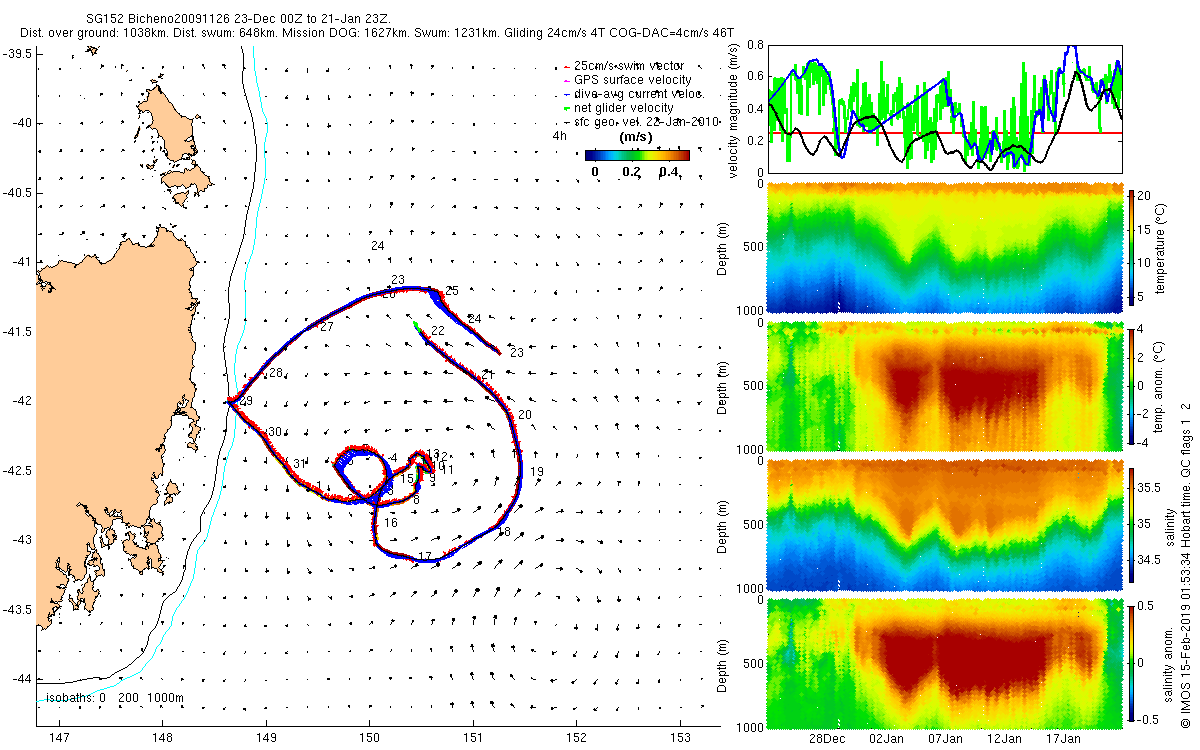Click the salinity colorbar
1200x750 pixels.
[x=1132, y=525]
